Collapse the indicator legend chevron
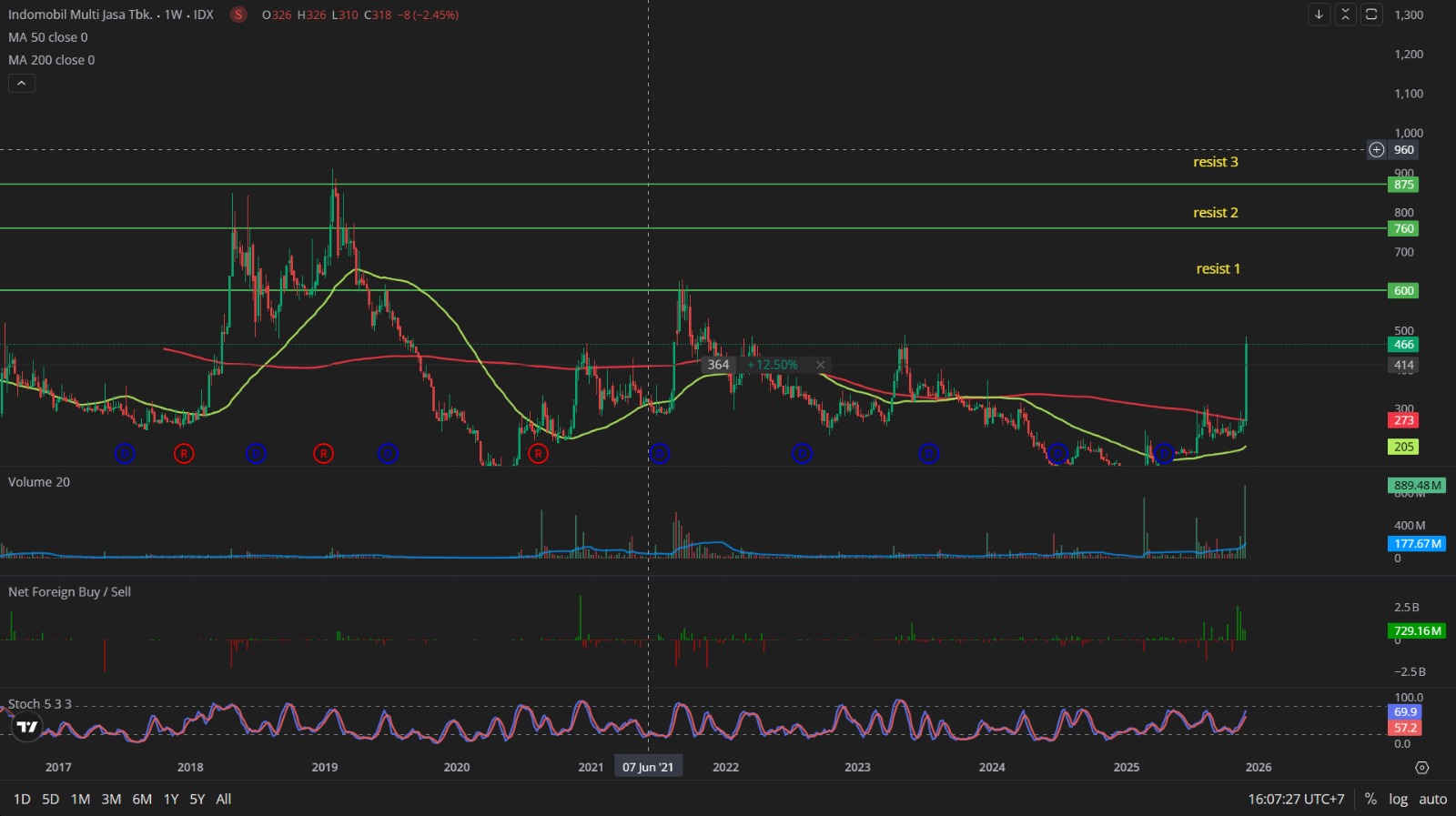The width and height of the screenshot is (1456, 816). [x=22, y=83]
